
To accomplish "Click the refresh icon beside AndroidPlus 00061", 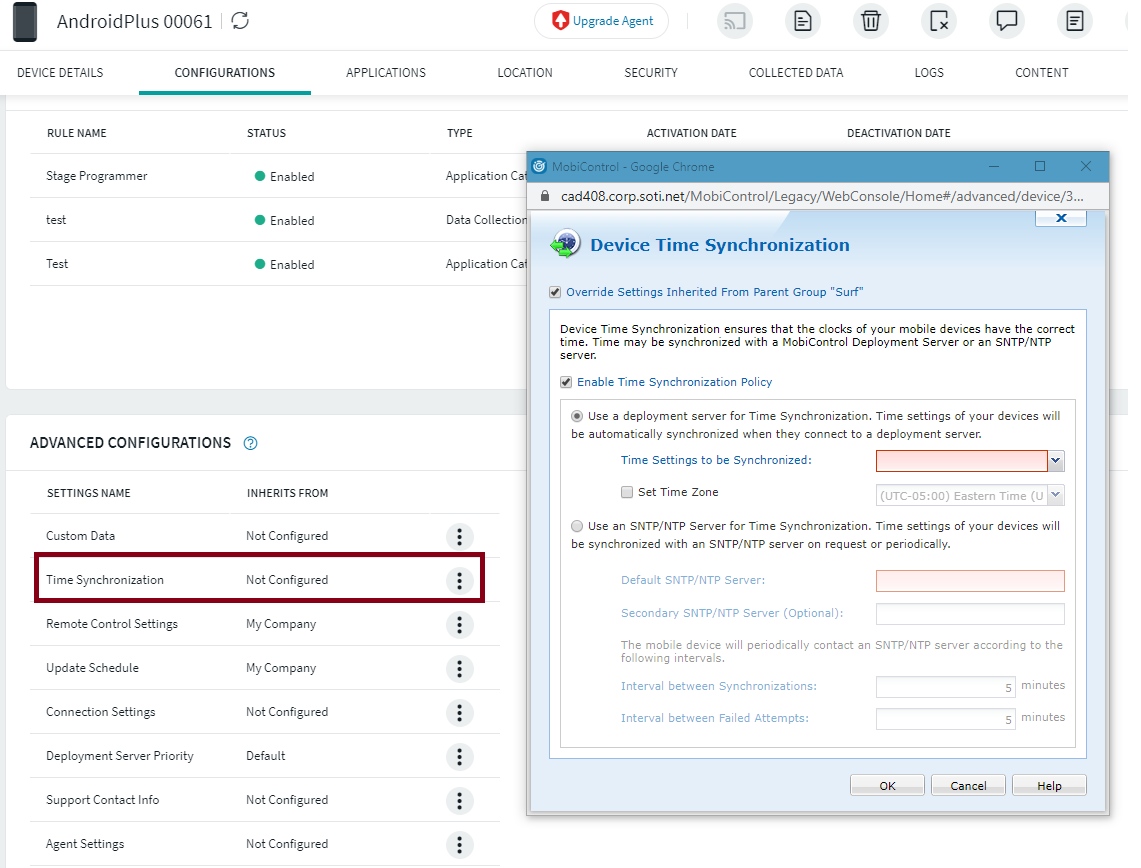I will pos(240,21).
